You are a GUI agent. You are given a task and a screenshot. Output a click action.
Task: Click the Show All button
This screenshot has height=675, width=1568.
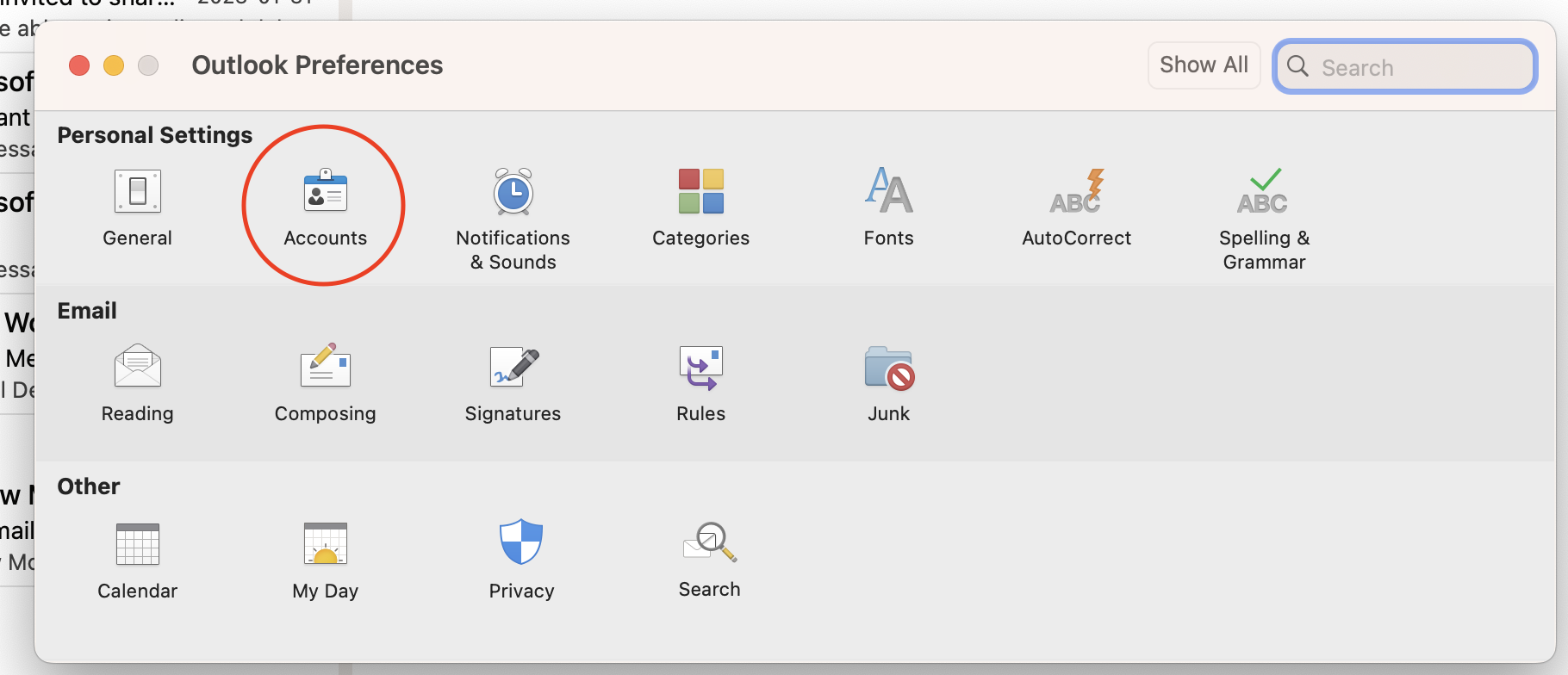click(x=1204, y=65)
